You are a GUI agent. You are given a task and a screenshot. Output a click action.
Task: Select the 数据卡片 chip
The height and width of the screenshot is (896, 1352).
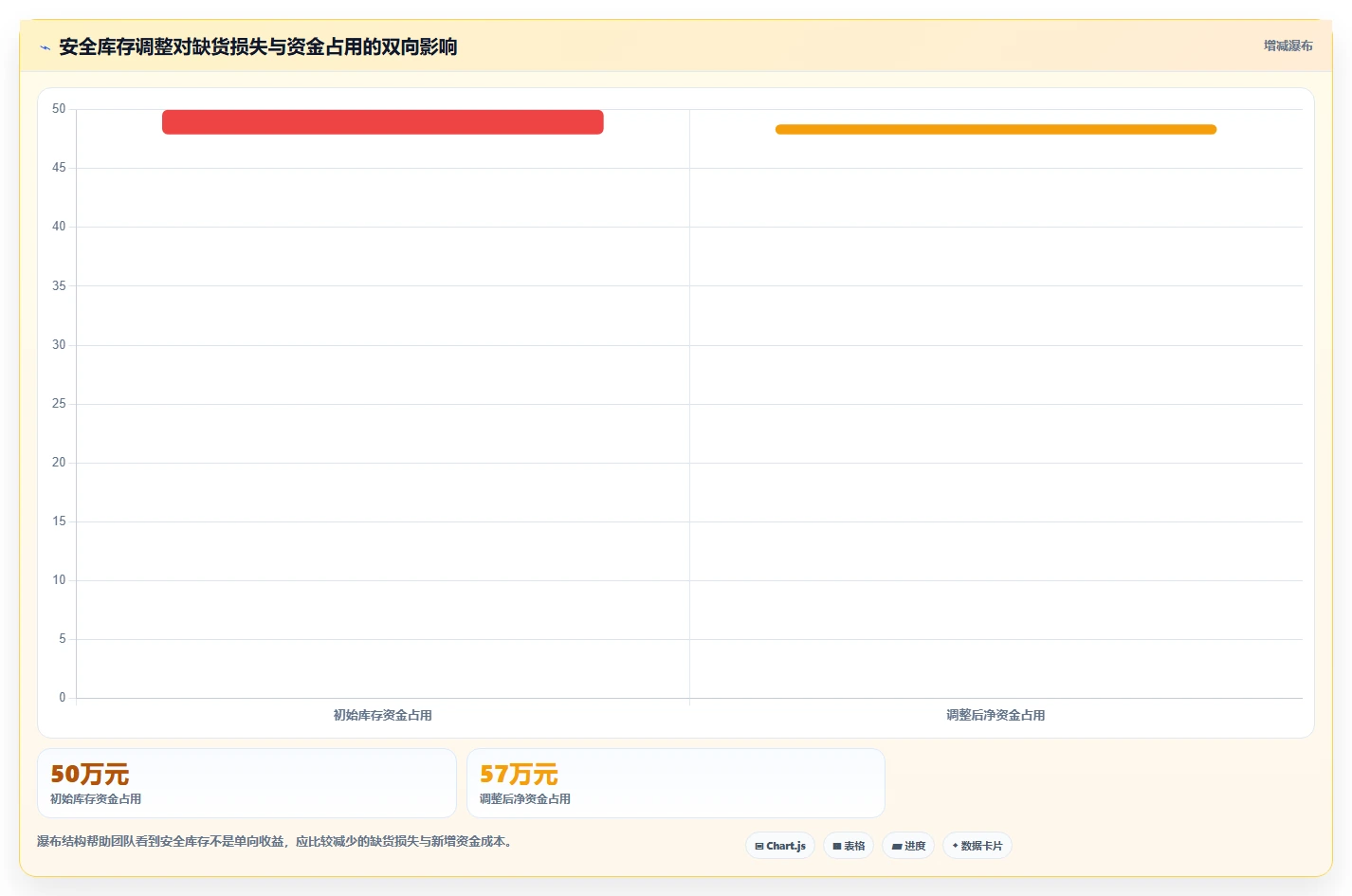click(977, 846)
